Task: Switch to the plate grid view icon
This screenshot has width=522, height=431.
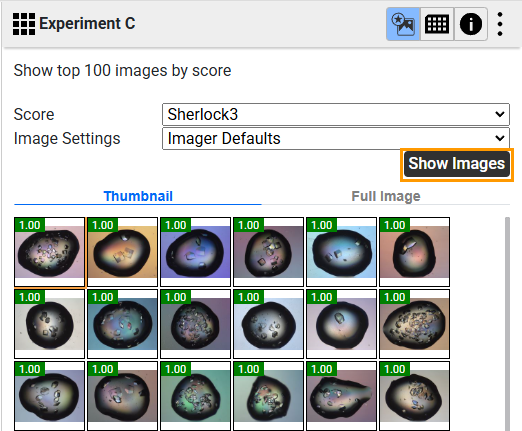Action: pyautogui.click(x=437, y=24)
